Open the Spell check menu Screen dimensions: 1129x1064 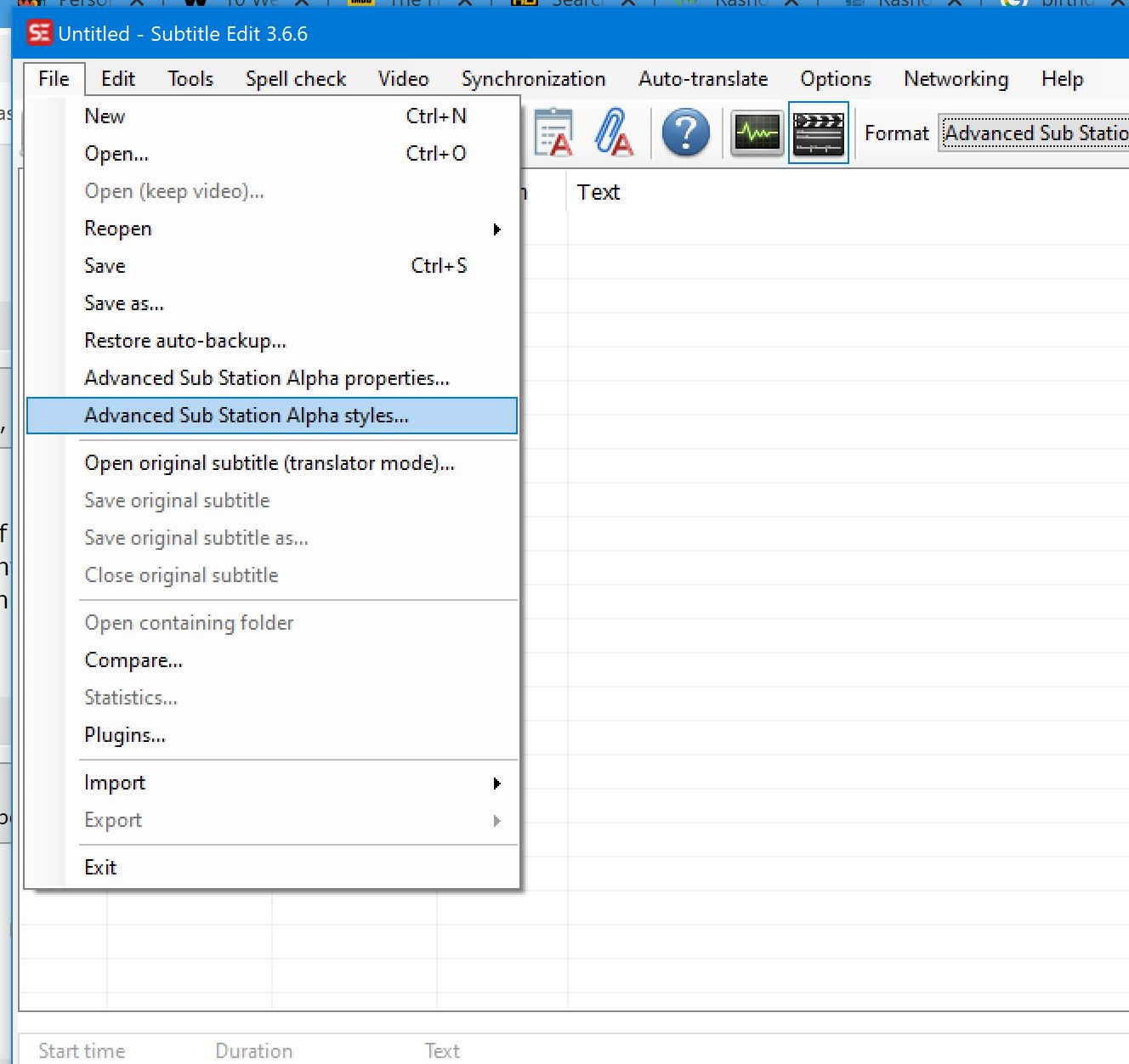pos(296,79)
